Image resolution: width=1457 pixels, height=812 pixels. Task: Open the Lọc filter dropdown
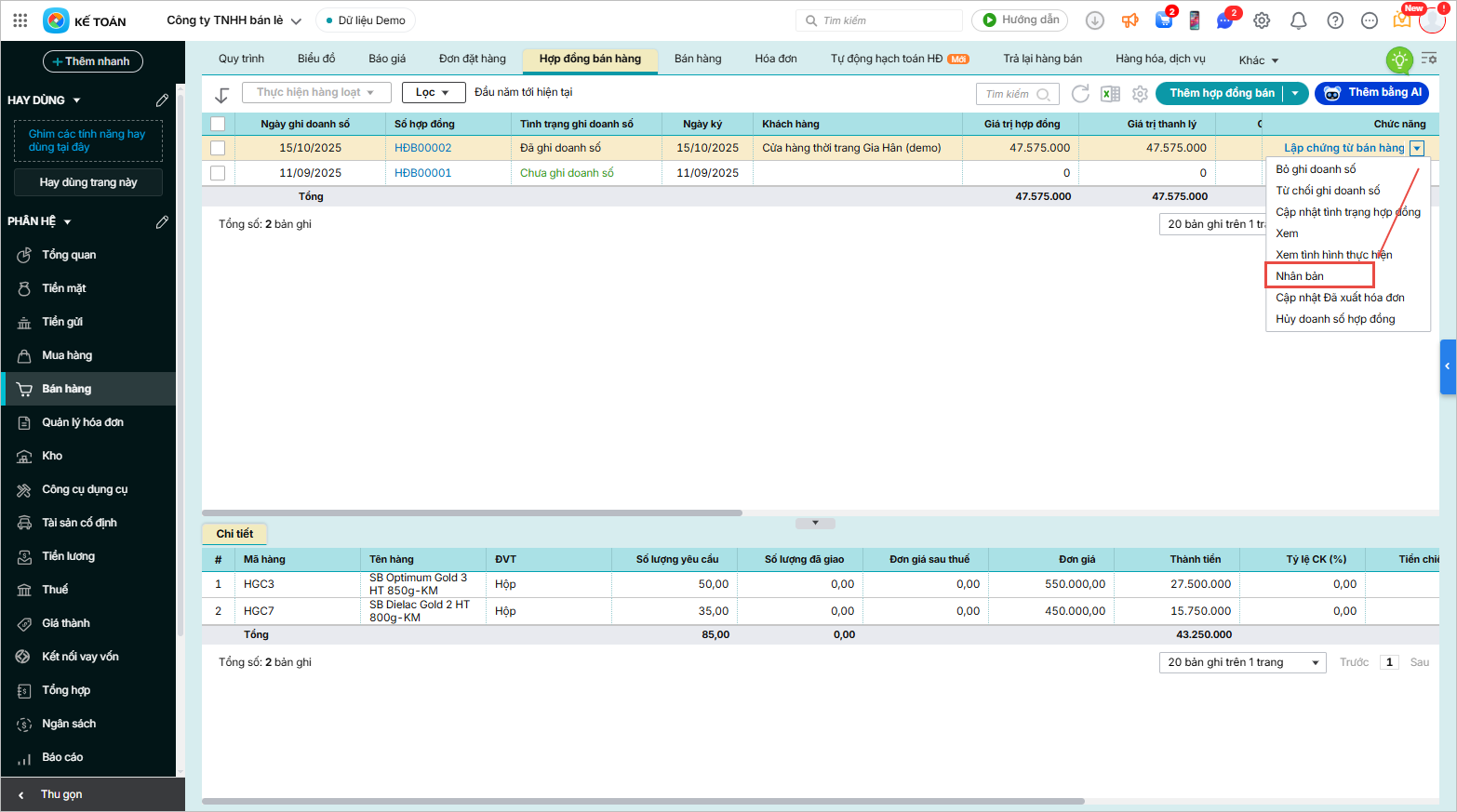point(433,93)
